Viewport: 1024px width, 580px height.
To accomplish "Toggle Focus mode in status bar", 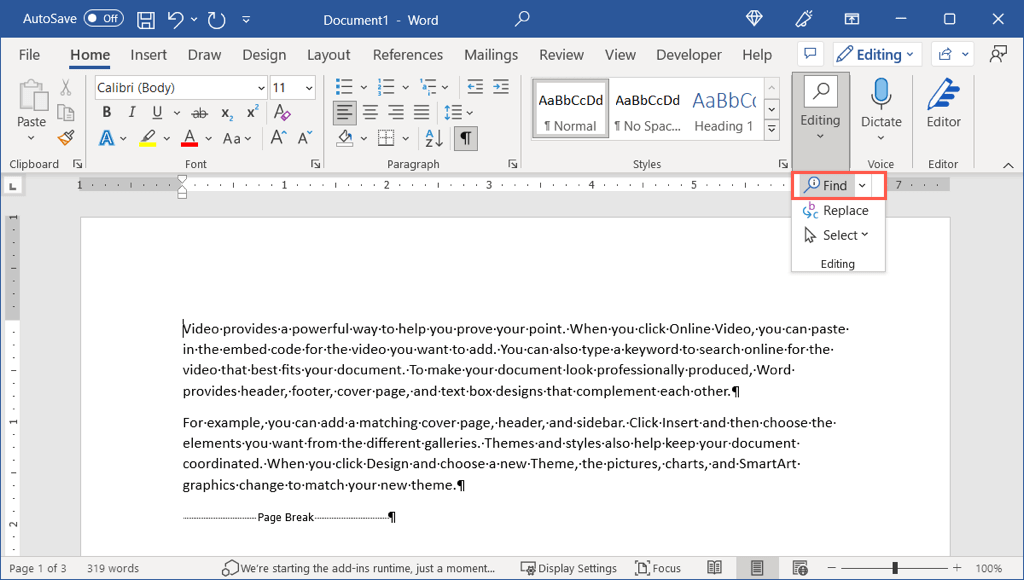I will click(x=657, y=568).
